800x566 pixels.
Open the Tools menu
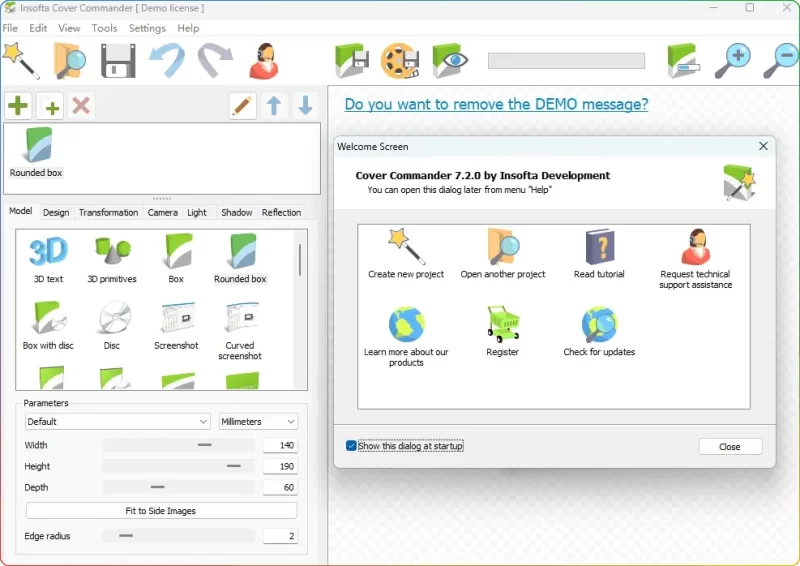(x=104, y=28)
